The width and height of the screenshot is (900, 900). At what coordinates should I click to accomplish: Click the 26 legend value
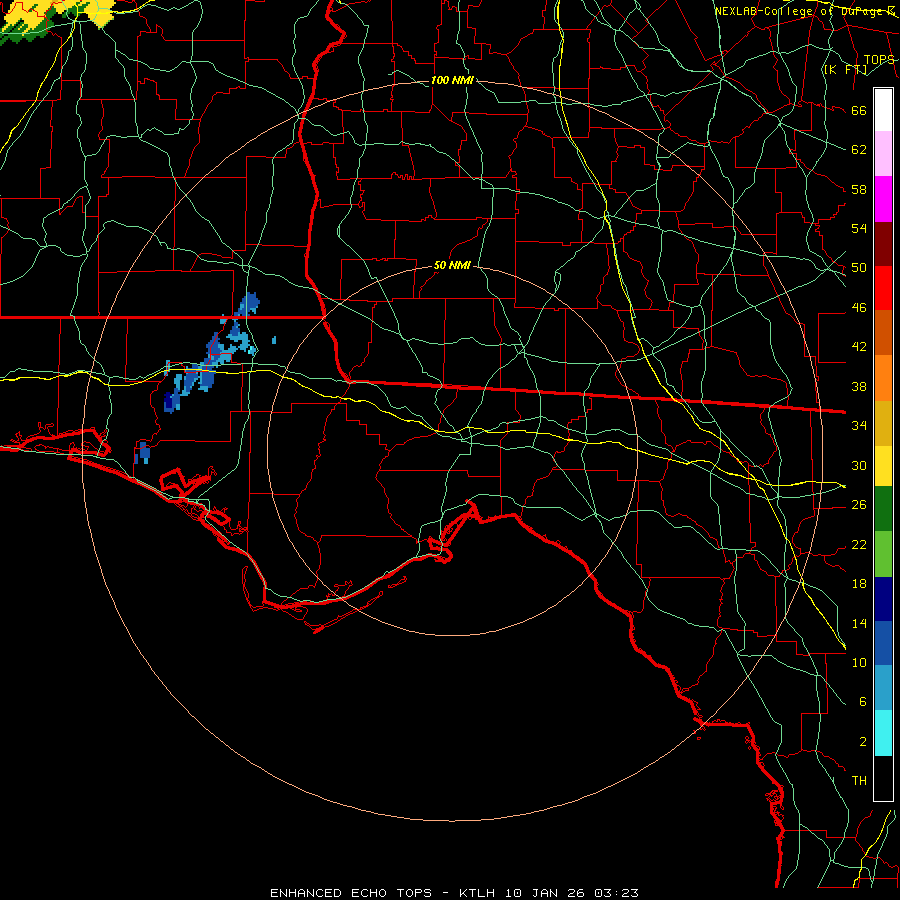pyautogui.click(x=859, y=505)
